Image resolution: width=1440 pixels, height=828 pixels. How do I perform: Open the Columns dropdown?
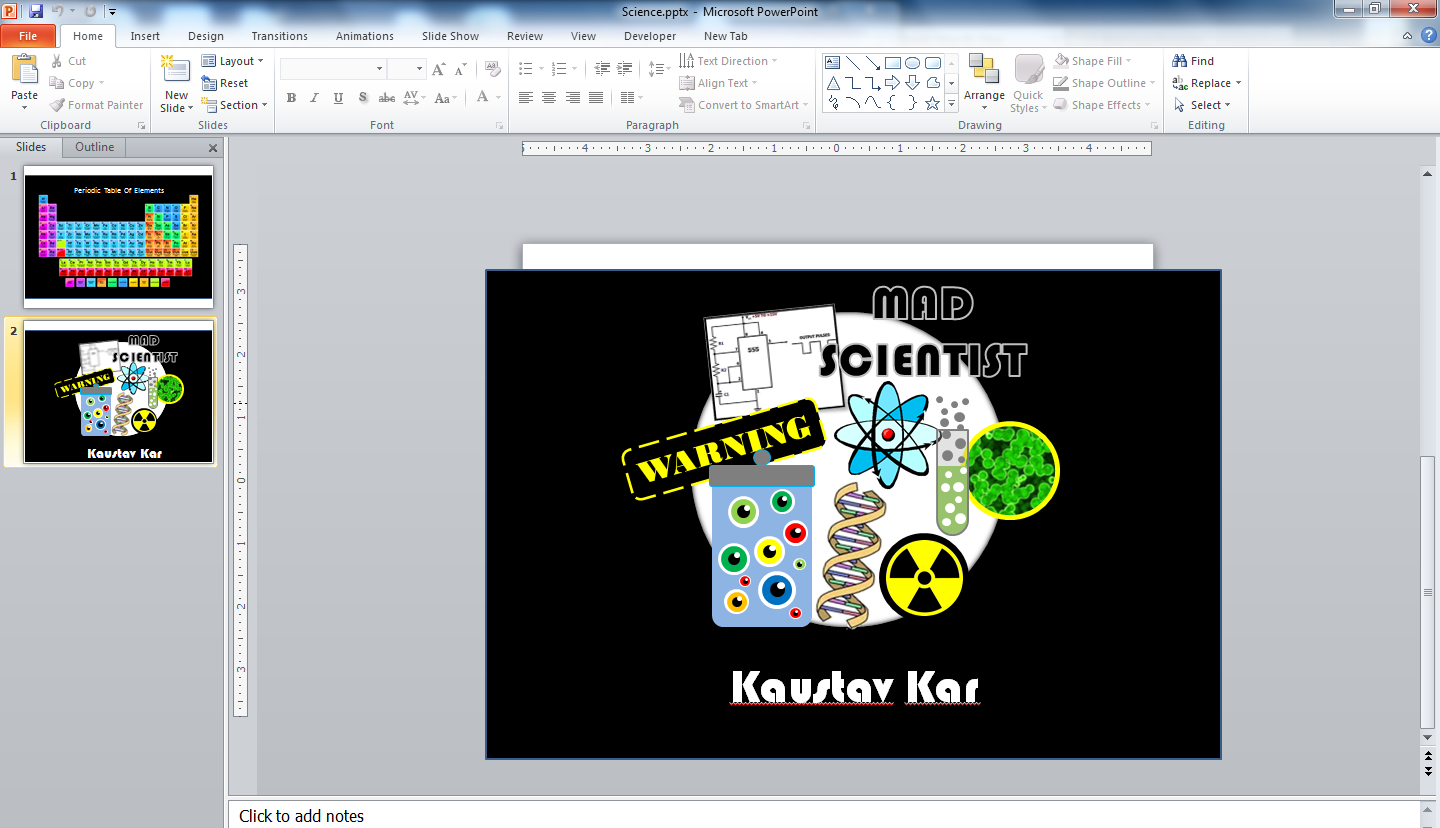tap(631, 98)
